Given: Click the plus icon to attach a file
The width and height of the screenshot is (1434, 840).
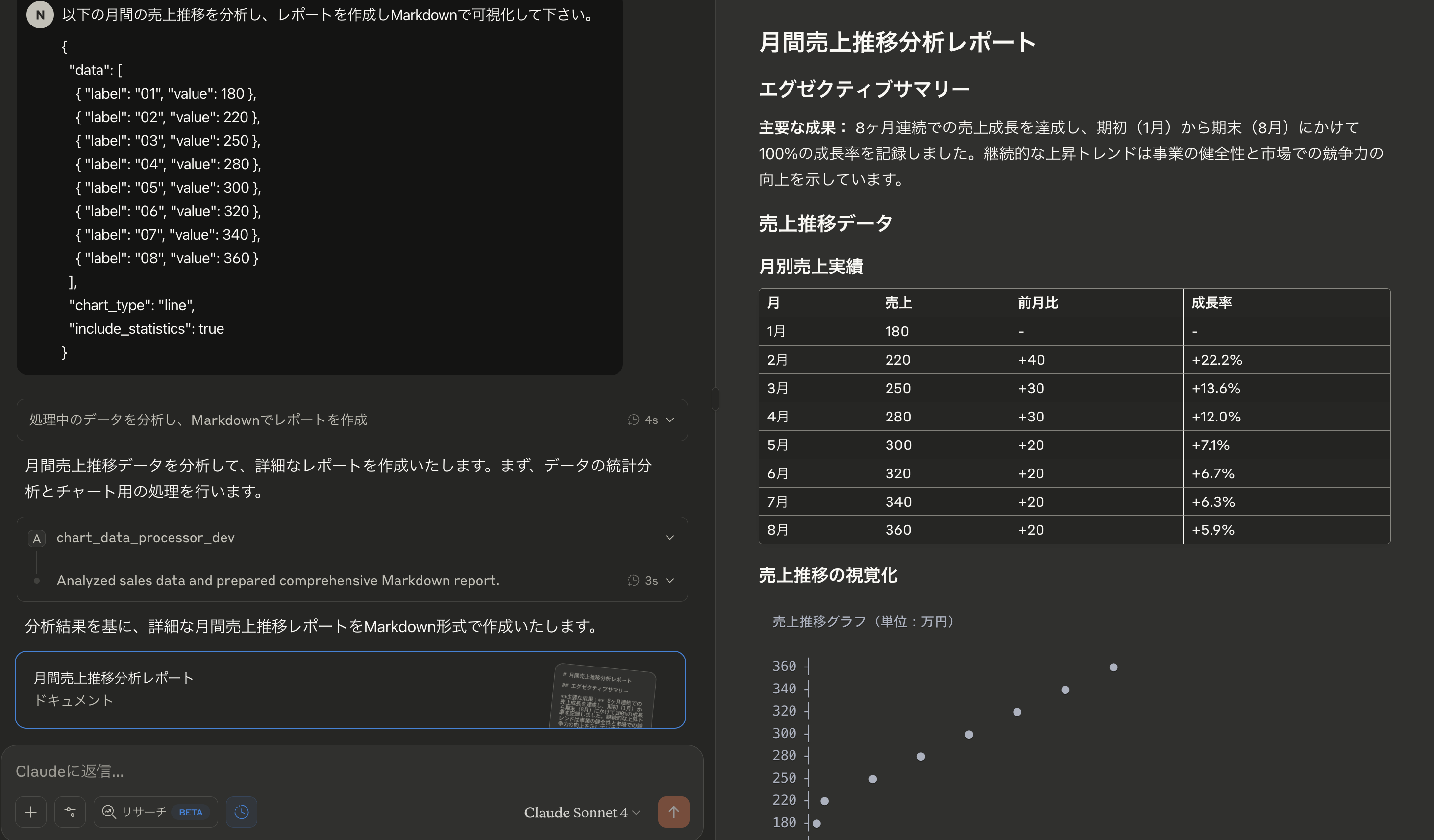Looking at the screenshot, I should [30, 812].
